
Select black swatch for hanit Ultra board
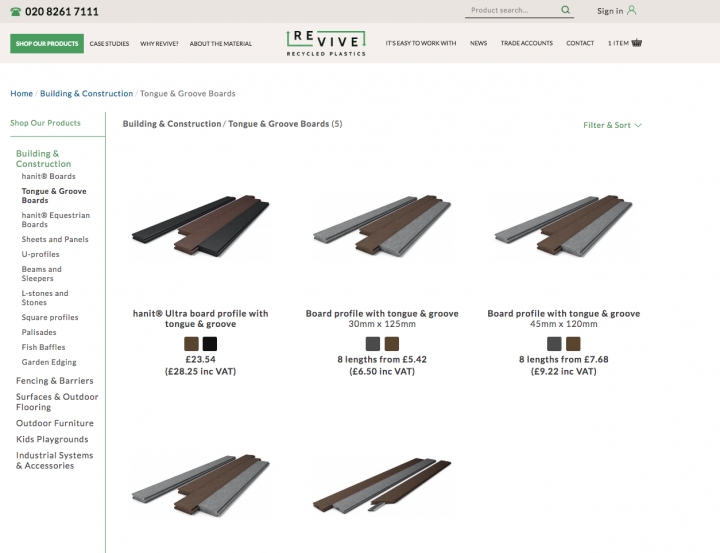pos(210,344)
